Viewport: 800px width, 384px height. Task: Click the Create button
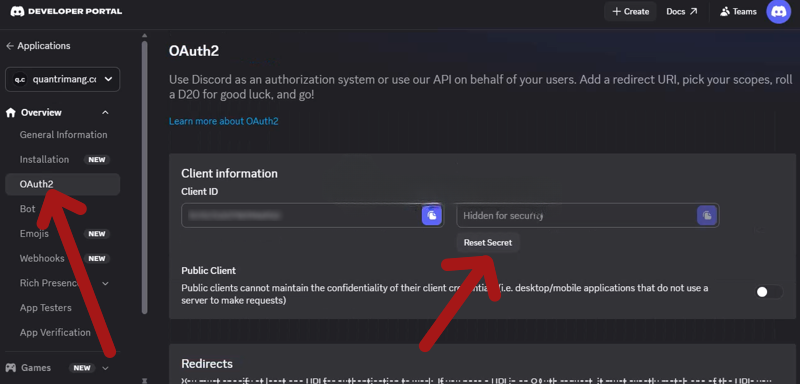(630, 11)
